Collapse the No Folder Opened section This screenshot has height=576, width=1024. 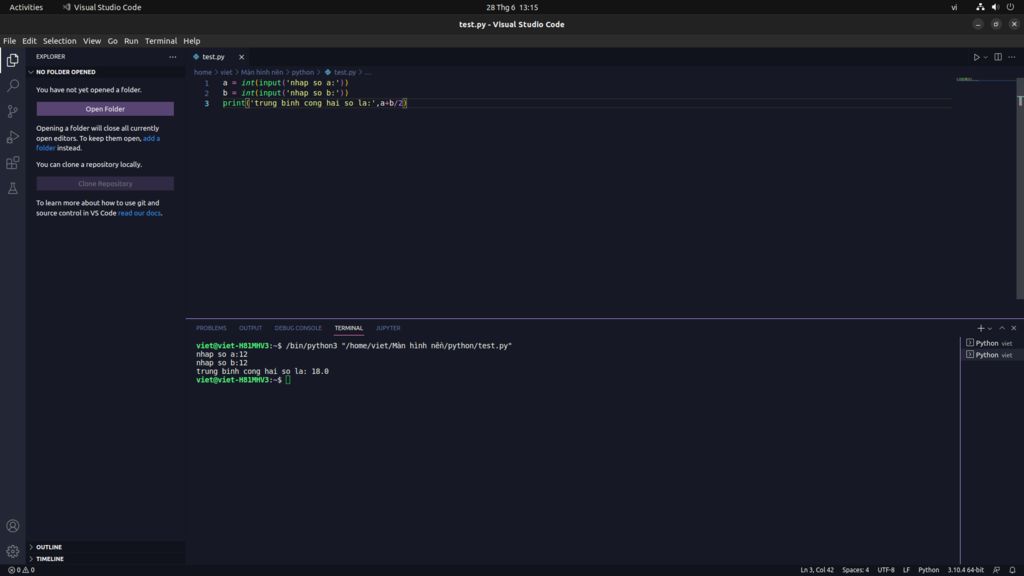(x=65, y=72)
